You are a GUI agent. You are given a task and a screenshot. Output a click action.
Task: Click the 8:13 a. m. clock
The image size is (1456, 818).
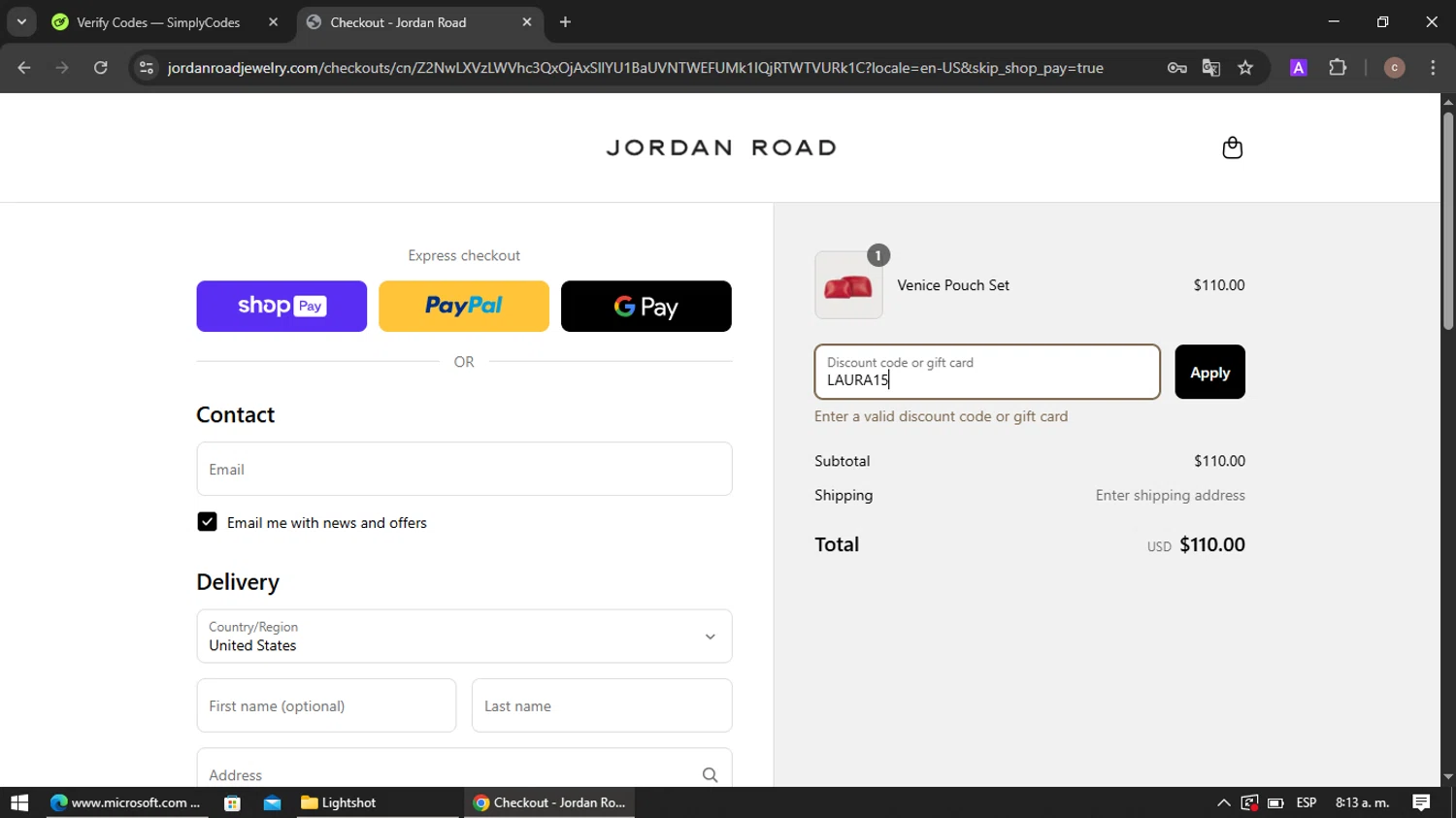[1362, 802]
